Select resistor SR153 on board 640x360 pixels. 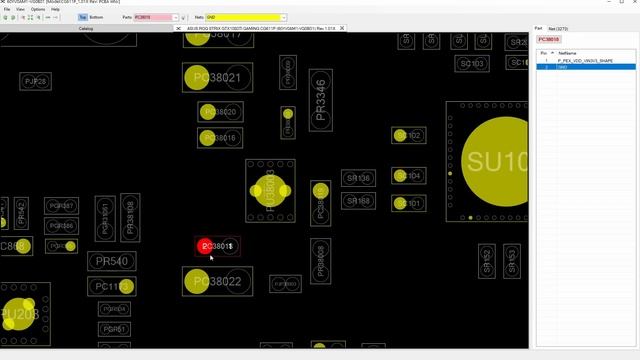coord(512,261)
